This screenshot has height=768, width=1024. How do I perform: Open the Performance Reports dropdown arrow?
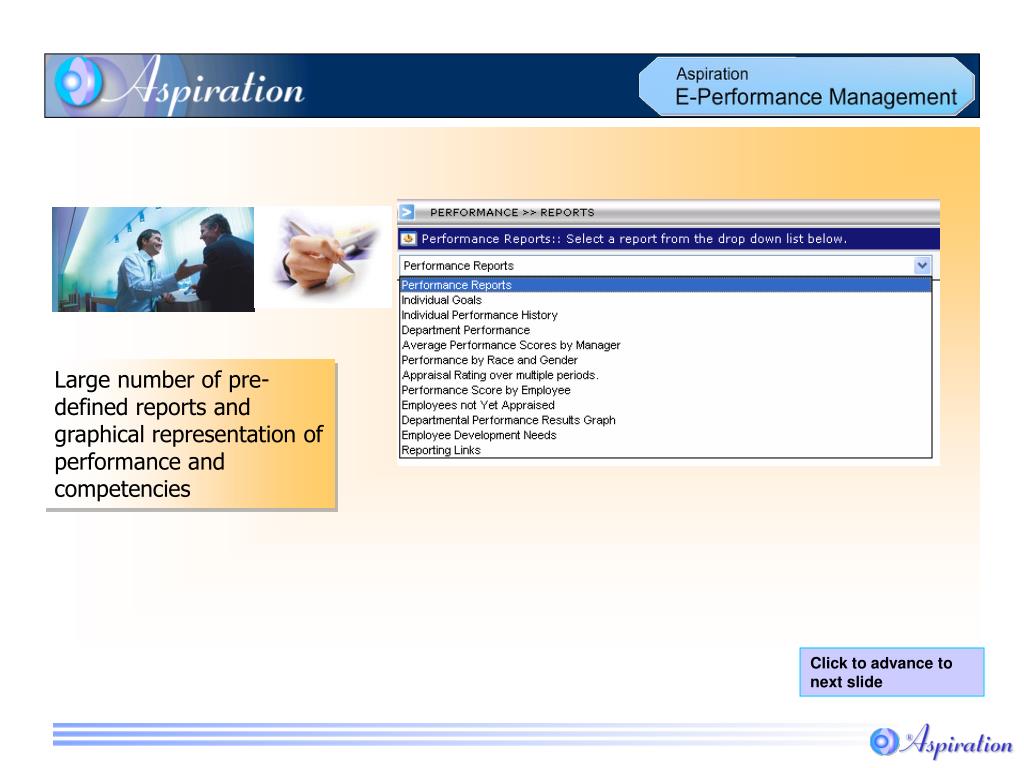pyautogui.click(x=921, y=266)
